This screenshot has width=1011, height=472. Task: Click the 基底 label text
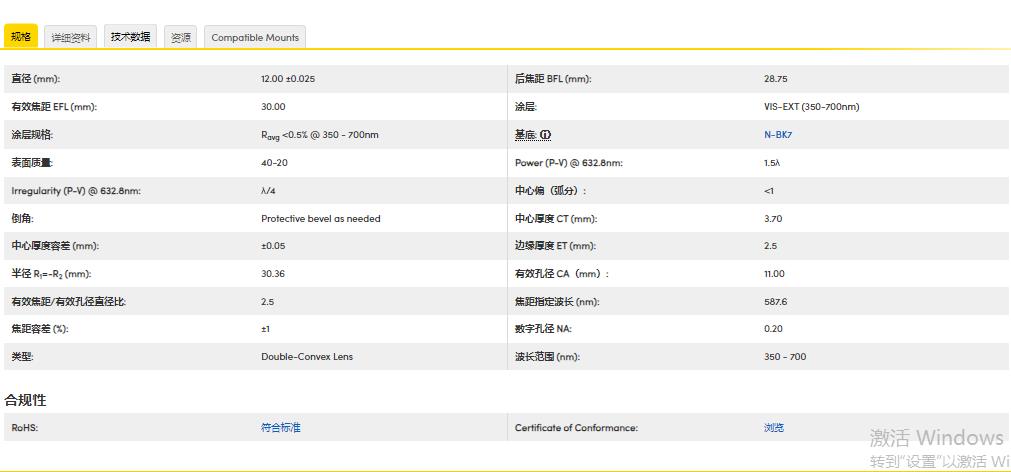[526, 135]
